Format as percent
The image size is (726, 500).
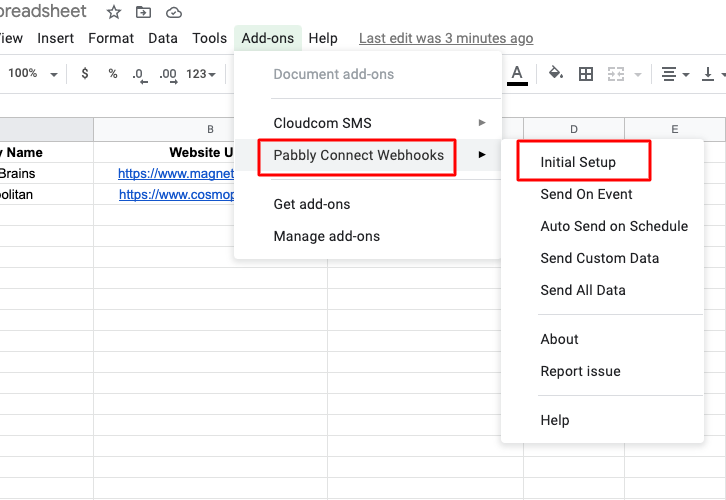pos(113,73)
